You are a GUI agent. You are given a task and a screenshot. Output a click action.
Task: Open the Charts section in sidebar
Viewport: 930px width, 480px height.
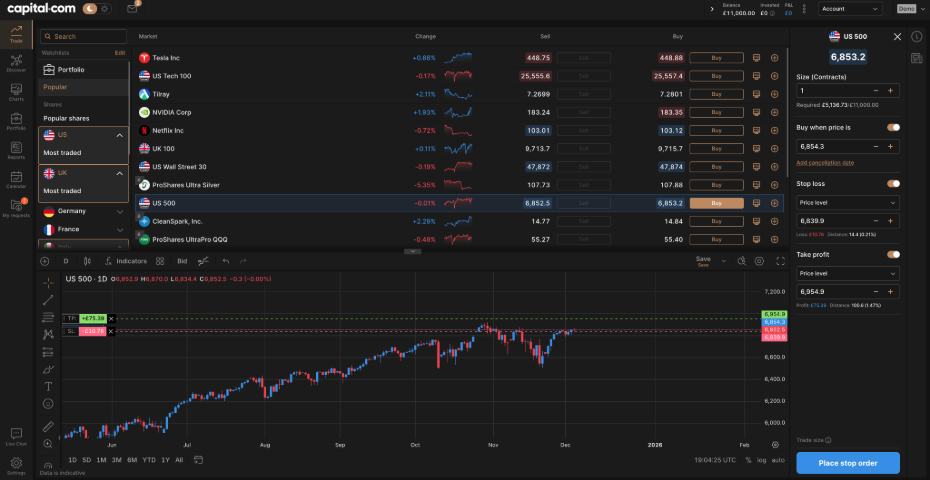tap(16, 93)
